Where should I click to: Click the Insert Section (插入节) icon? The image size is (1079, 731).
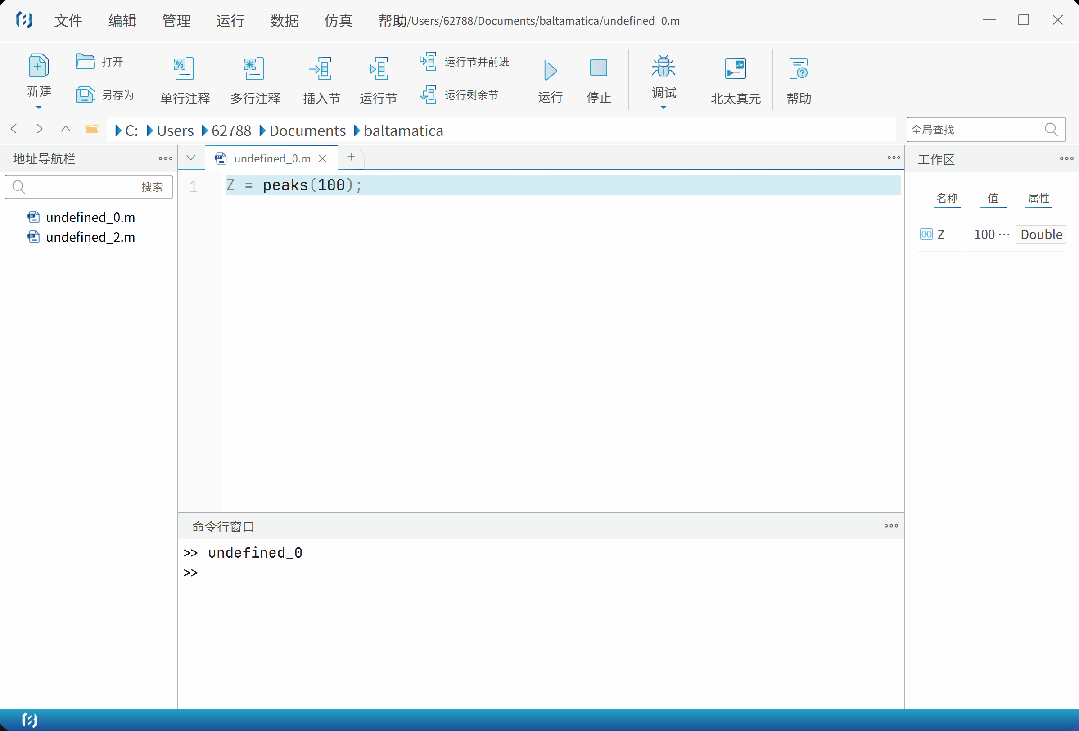(x=321, y=69)
